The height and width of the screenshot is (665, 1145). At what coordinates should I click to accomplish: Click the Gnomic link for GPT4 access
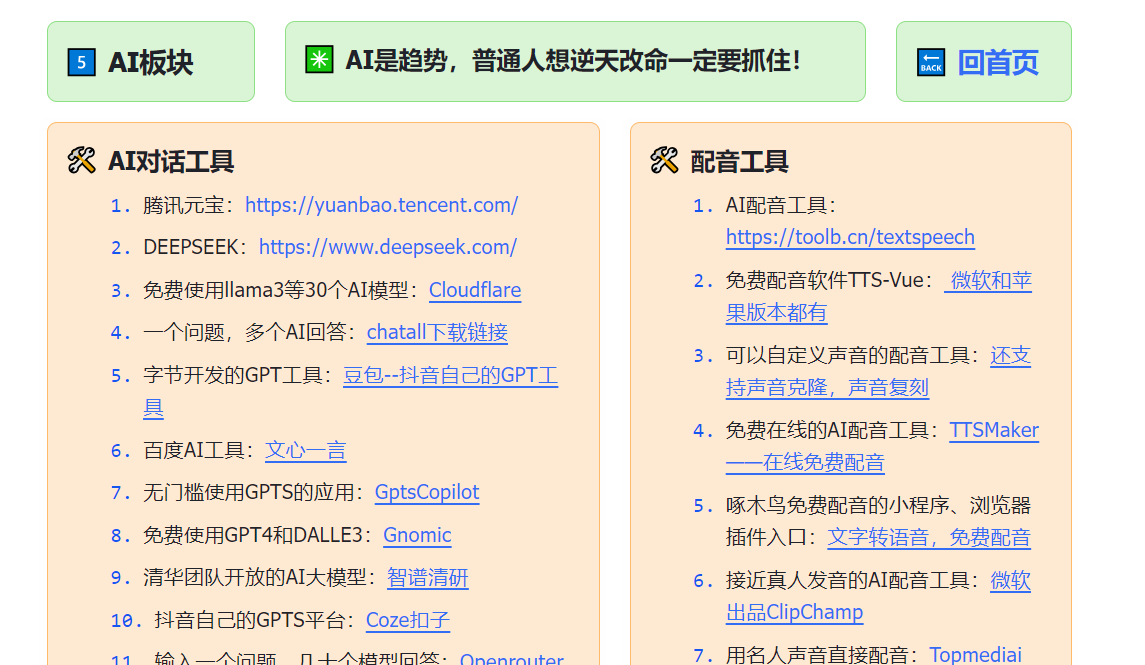tap(417, 535)
